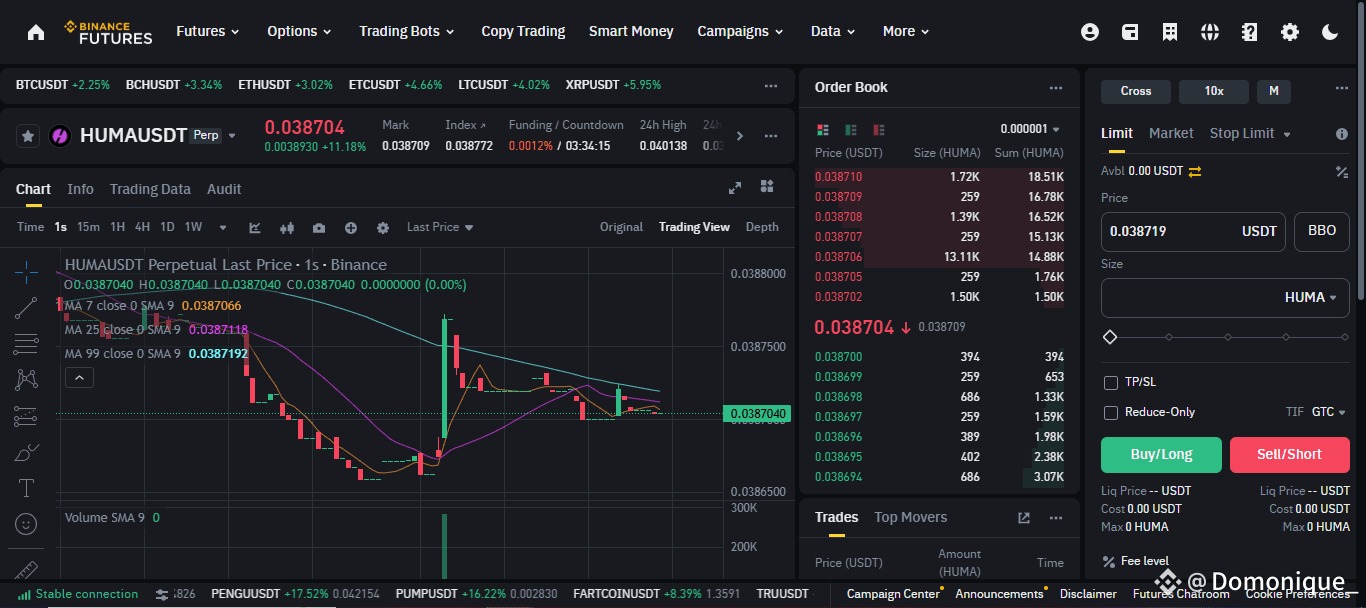Open the Trading Bots menu
This screenshot has width=1366, height=608.
(400, 31)
